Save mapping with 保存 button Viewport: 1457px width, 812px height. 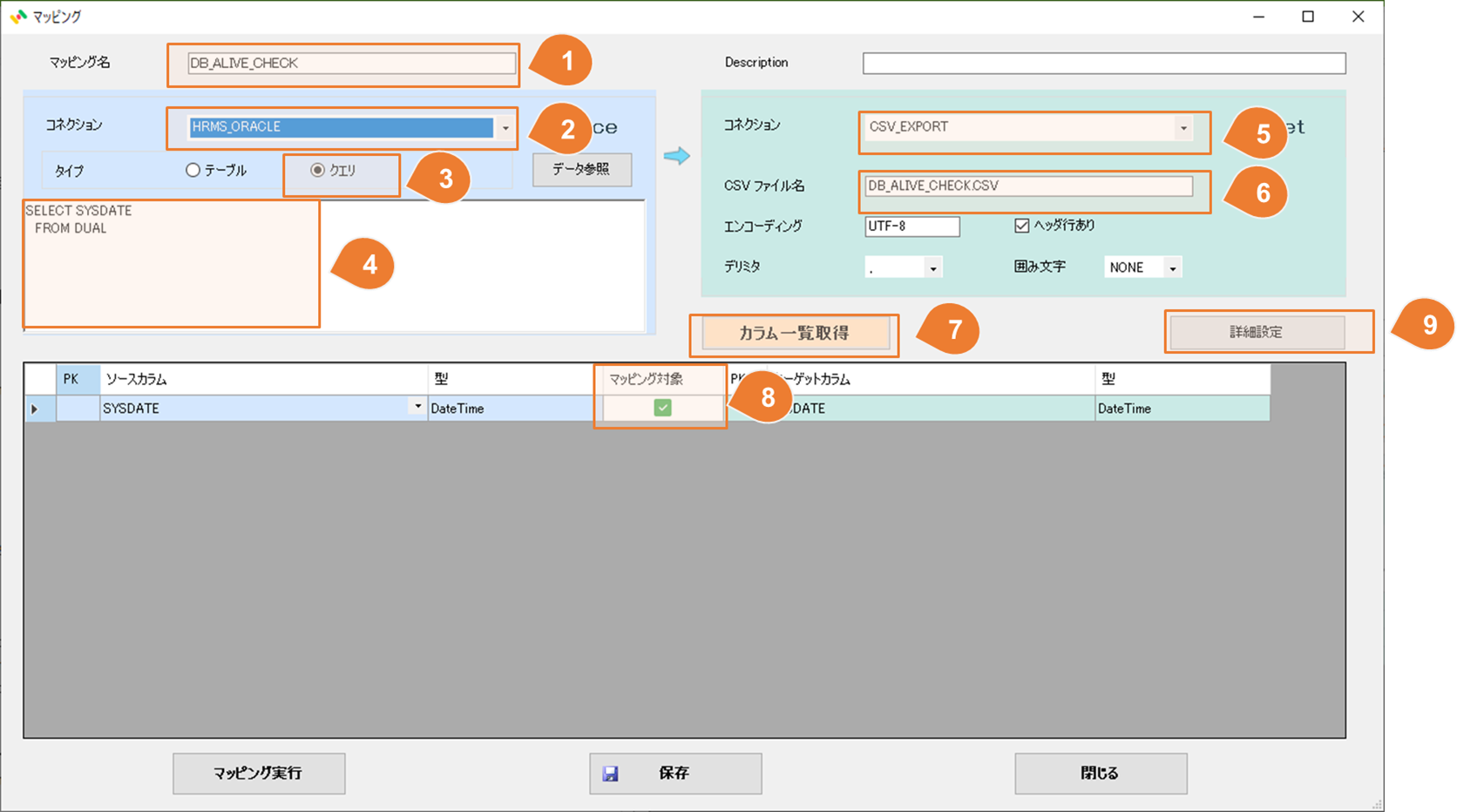(675, 774)
